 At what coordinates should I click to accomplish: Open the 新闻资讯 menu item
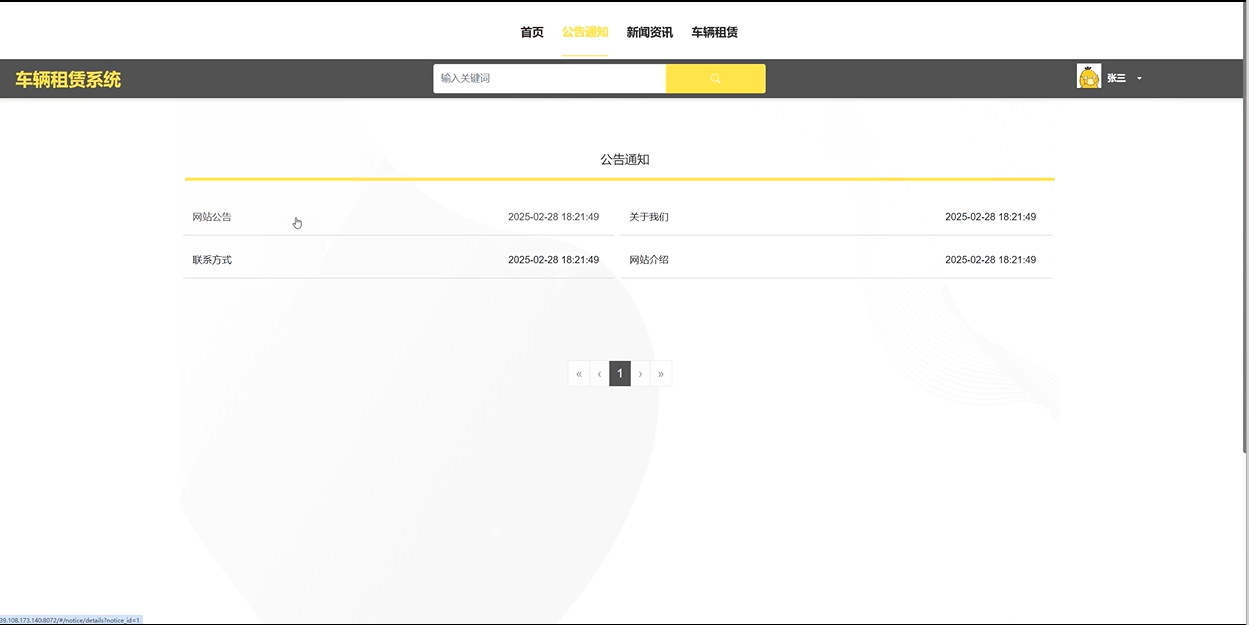point(650,32)
